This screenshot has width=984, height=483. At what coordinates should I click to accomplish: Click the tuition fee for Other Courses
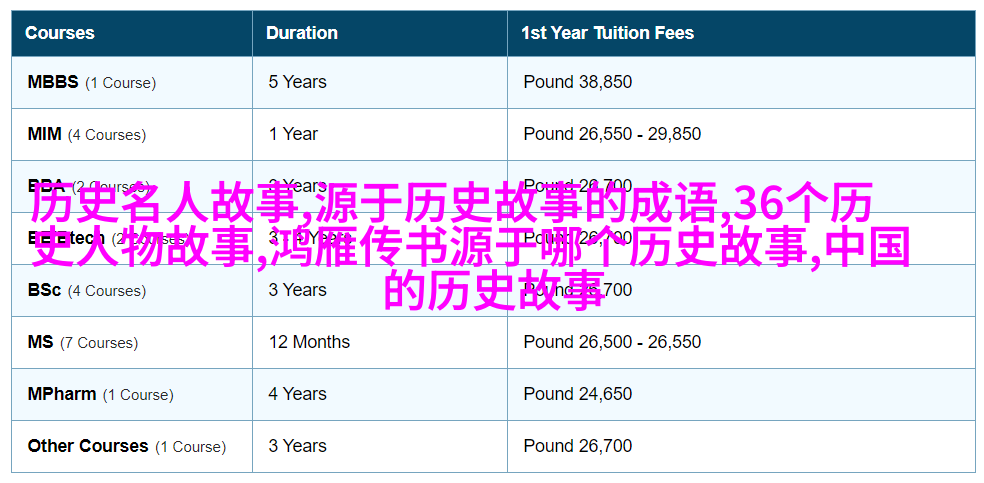click(577, 446)
